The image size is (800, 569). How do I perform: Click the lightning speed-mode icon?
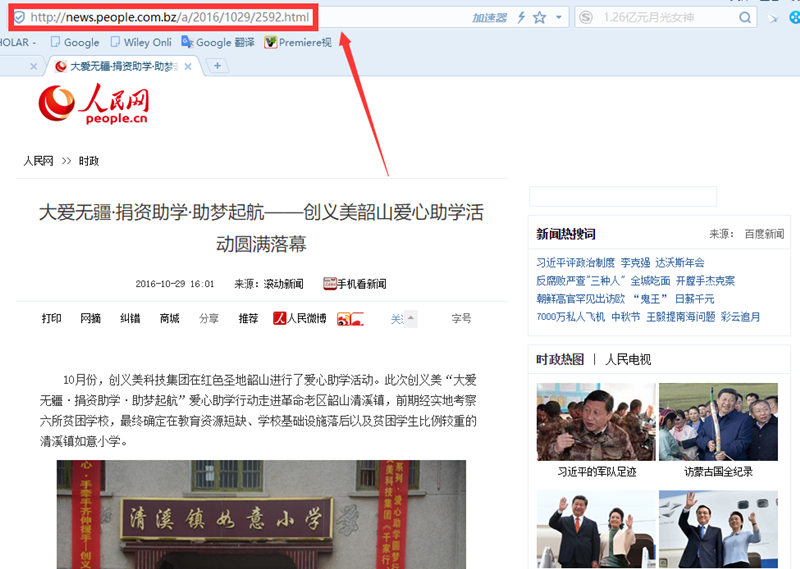(x=521, y=17)
